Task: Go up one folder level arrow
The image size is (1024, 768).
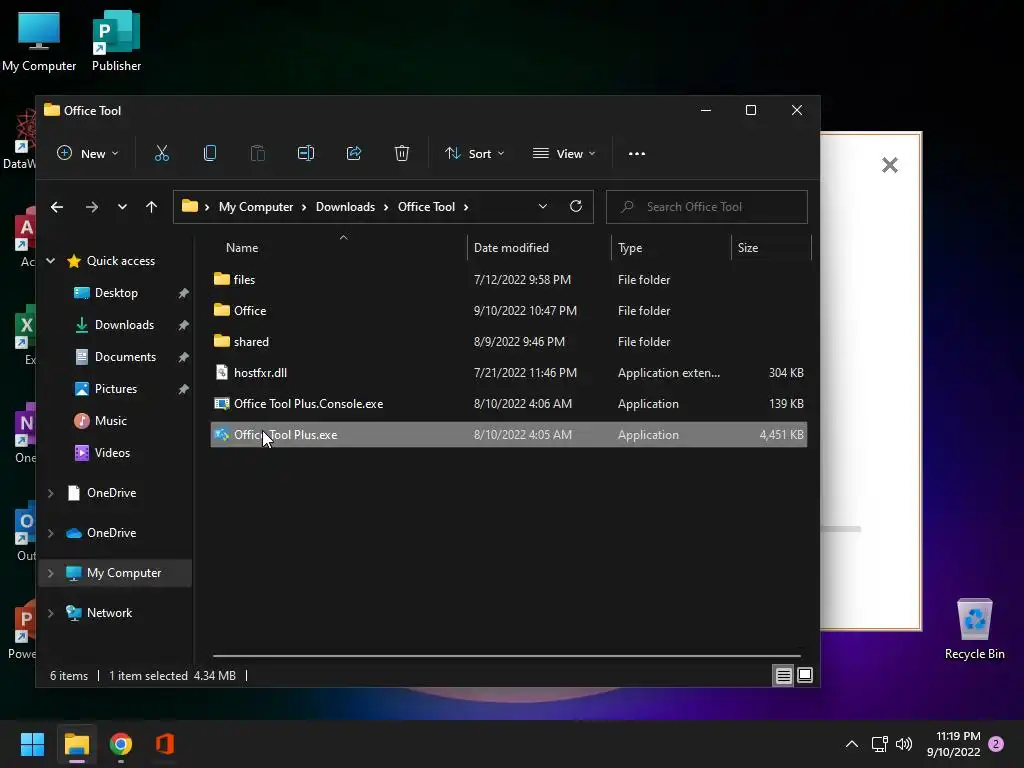Action: point(152,207)
